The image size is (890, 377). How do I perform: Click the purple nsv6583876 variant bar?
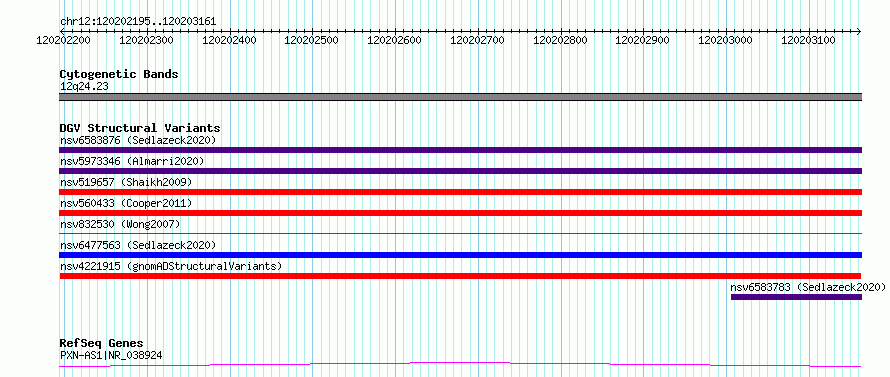pyautogui.click(x=460, y=150)
